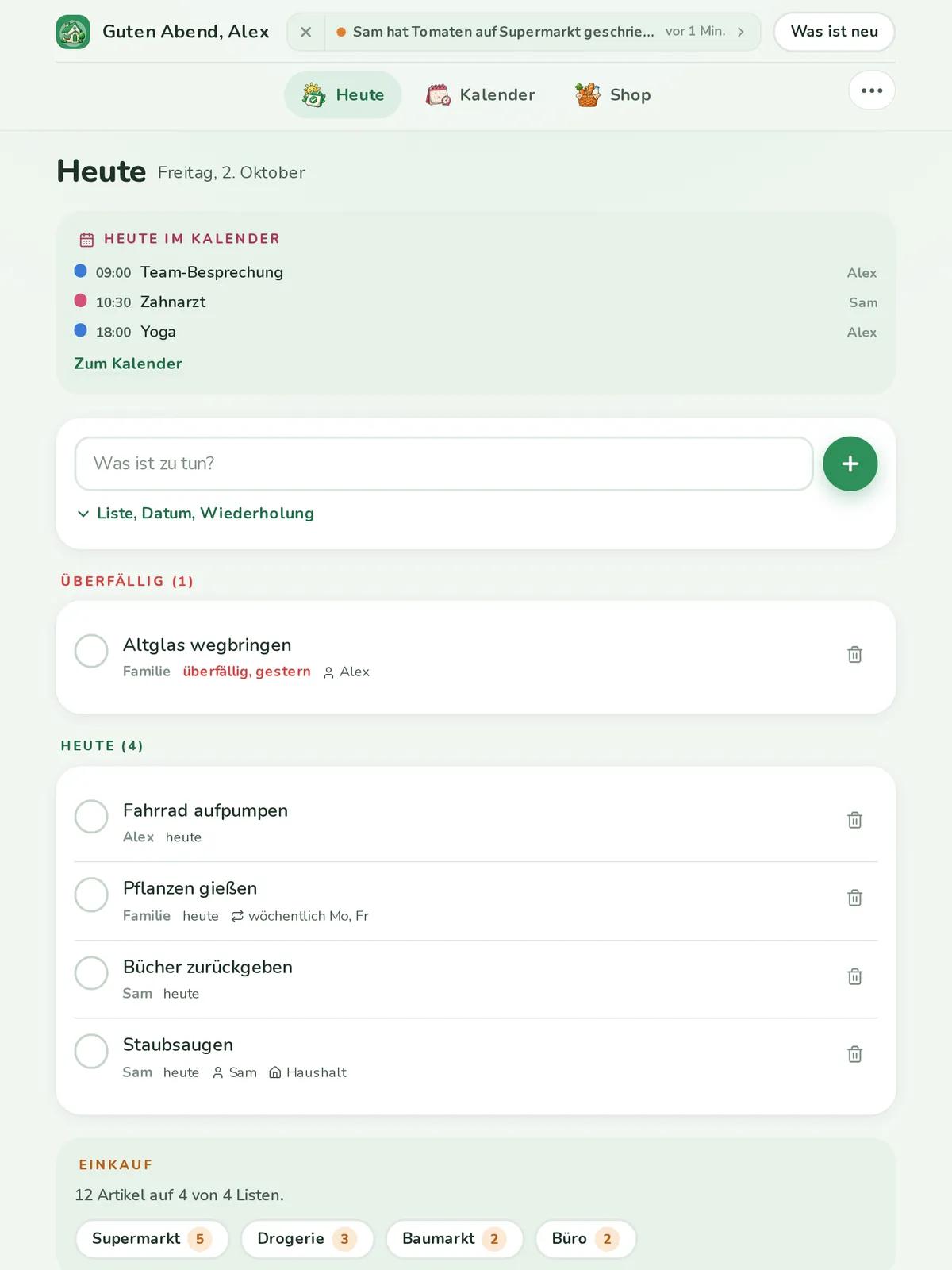Dismiss the Tomaten notification banner
Screen dimensions: 952x1270
tap(305, 32)
